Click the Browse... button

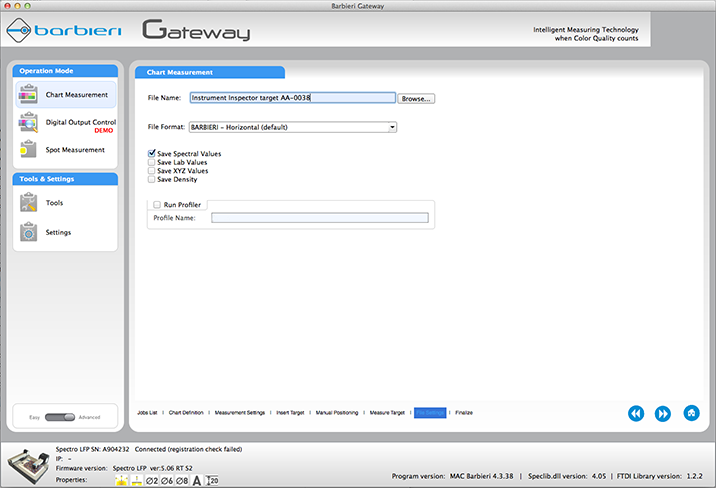click(416, 99)
